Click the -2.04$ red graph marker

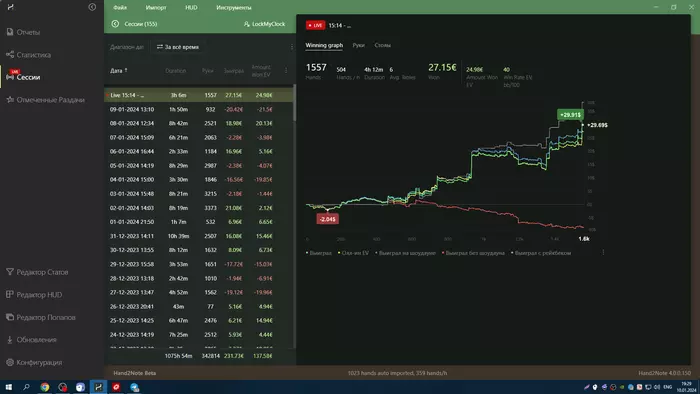[x=328, y=219]
